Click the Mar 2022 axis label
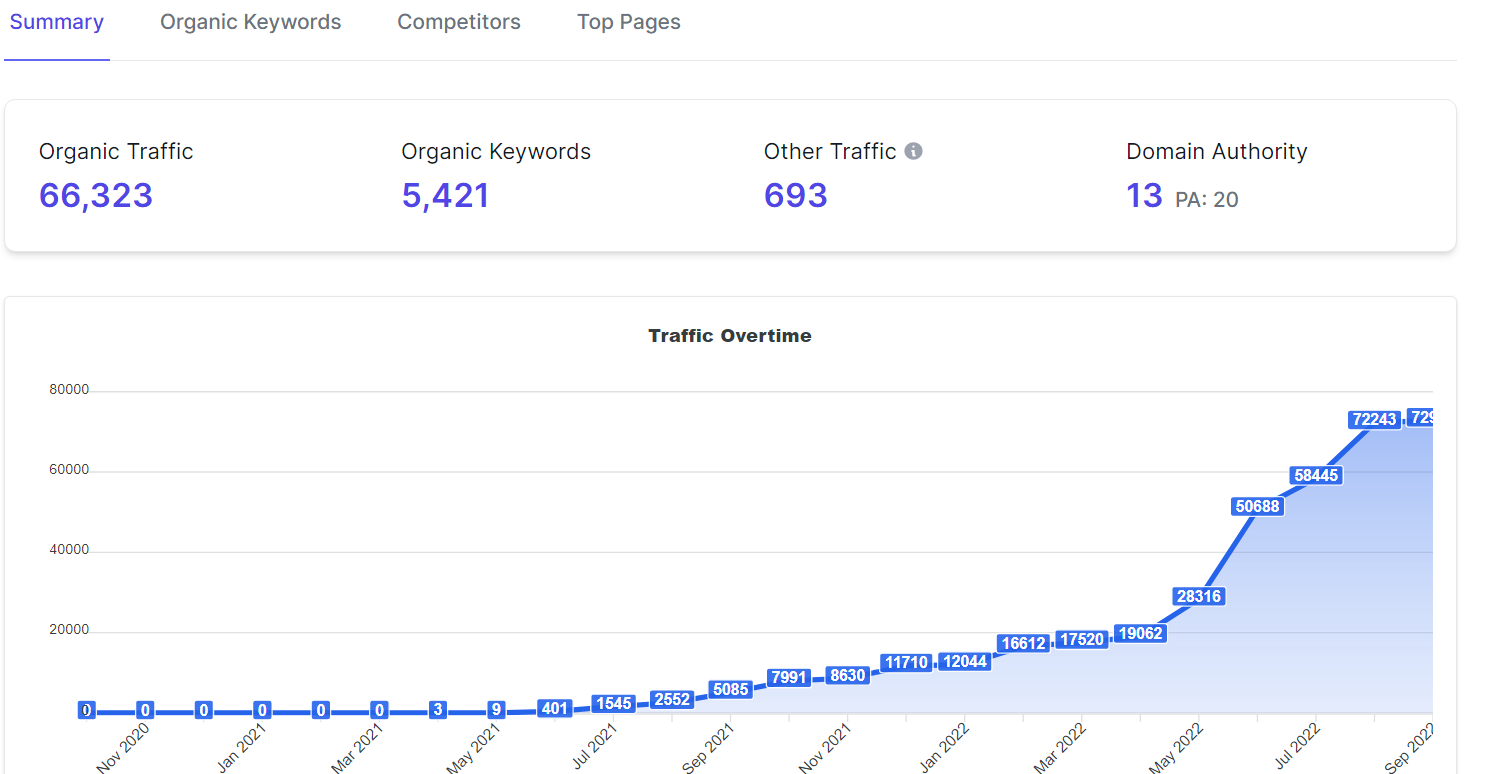 (1059, 750)
